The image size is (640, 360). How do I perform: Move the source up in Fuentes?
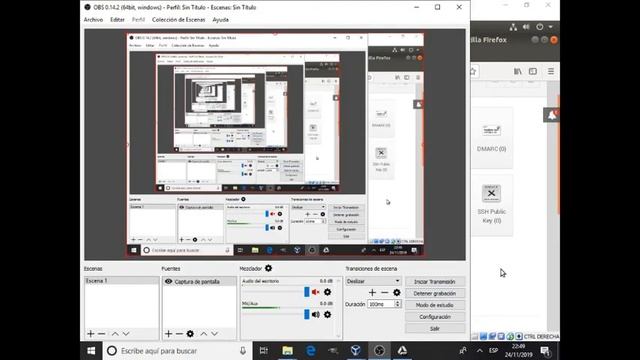[204, 334]
